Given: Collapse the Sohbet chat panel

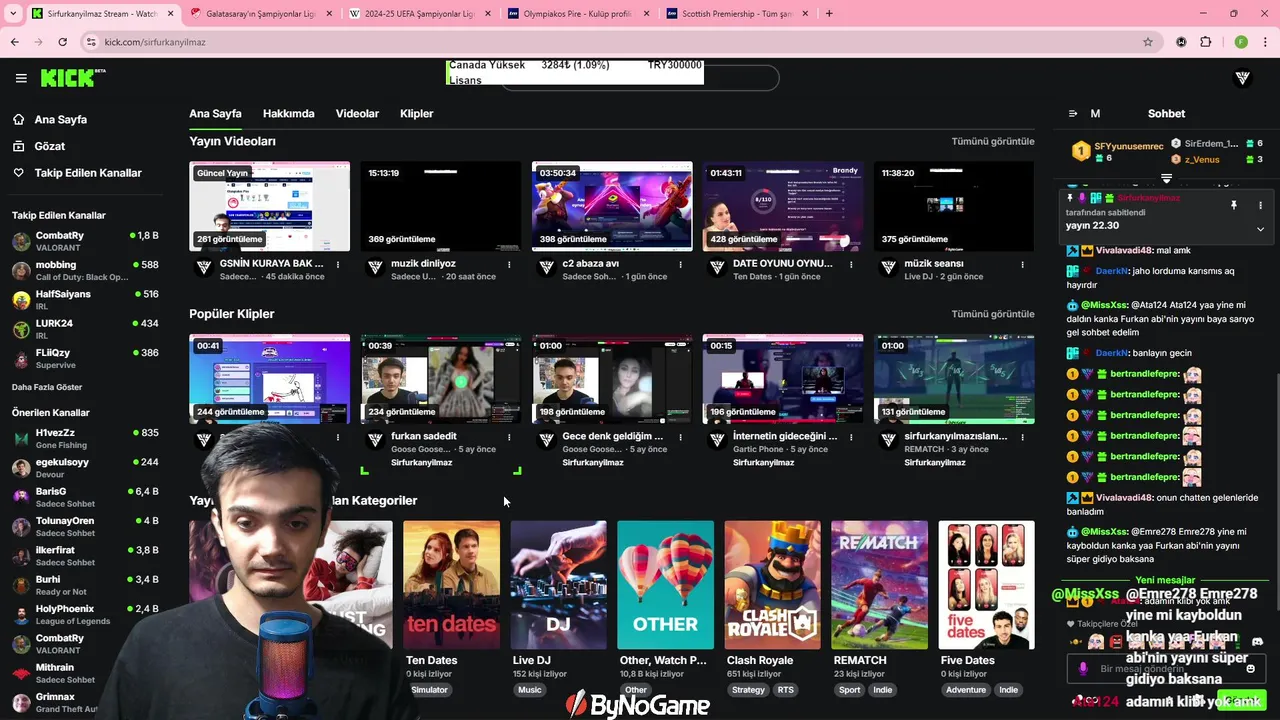Looking at the screenshot, I should pyautogui.click(x=1073, y=114).
